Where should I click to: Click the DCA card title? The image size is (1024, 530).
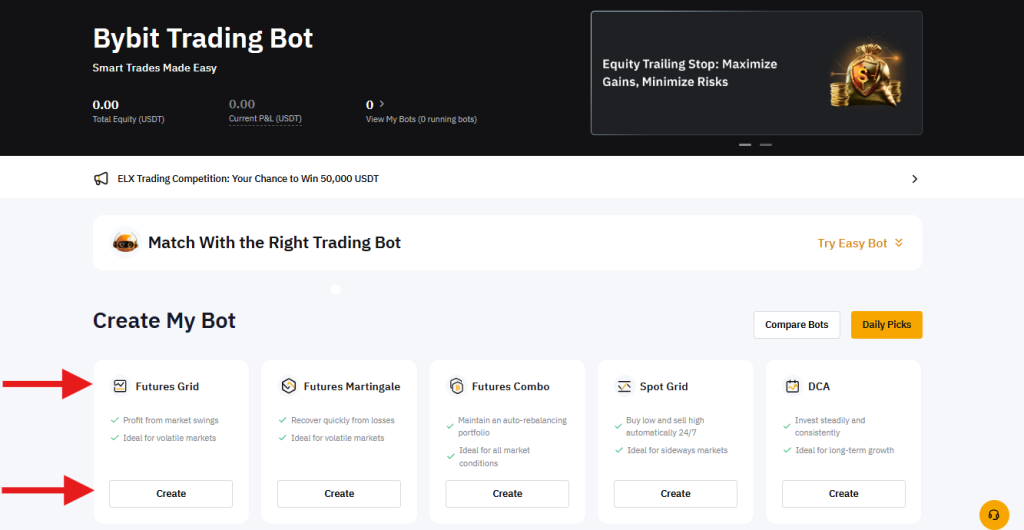pyautogui.click(x=819, y=386)
